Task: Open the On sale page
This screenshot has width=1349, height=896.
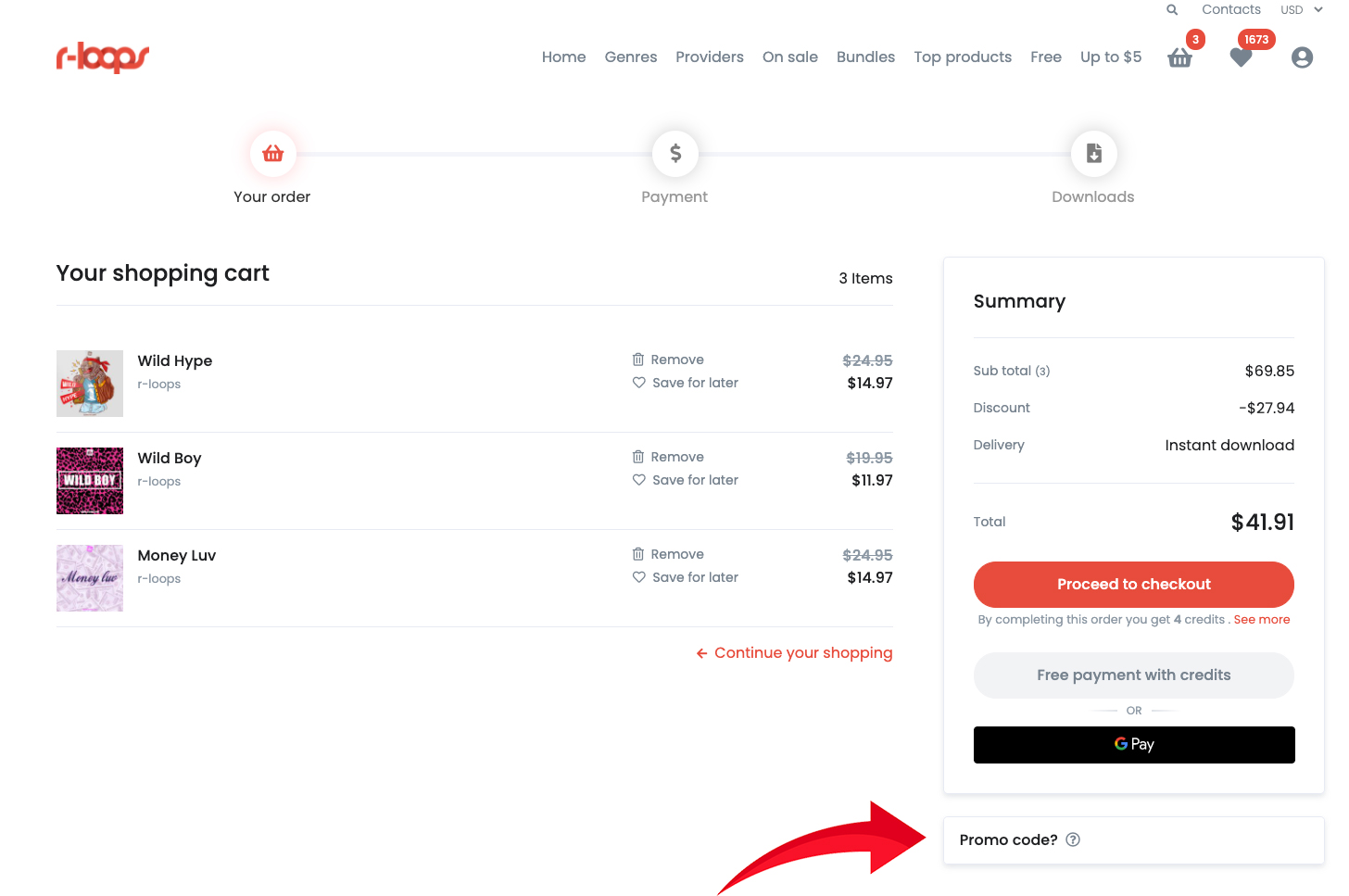Action: coord(790,57)
